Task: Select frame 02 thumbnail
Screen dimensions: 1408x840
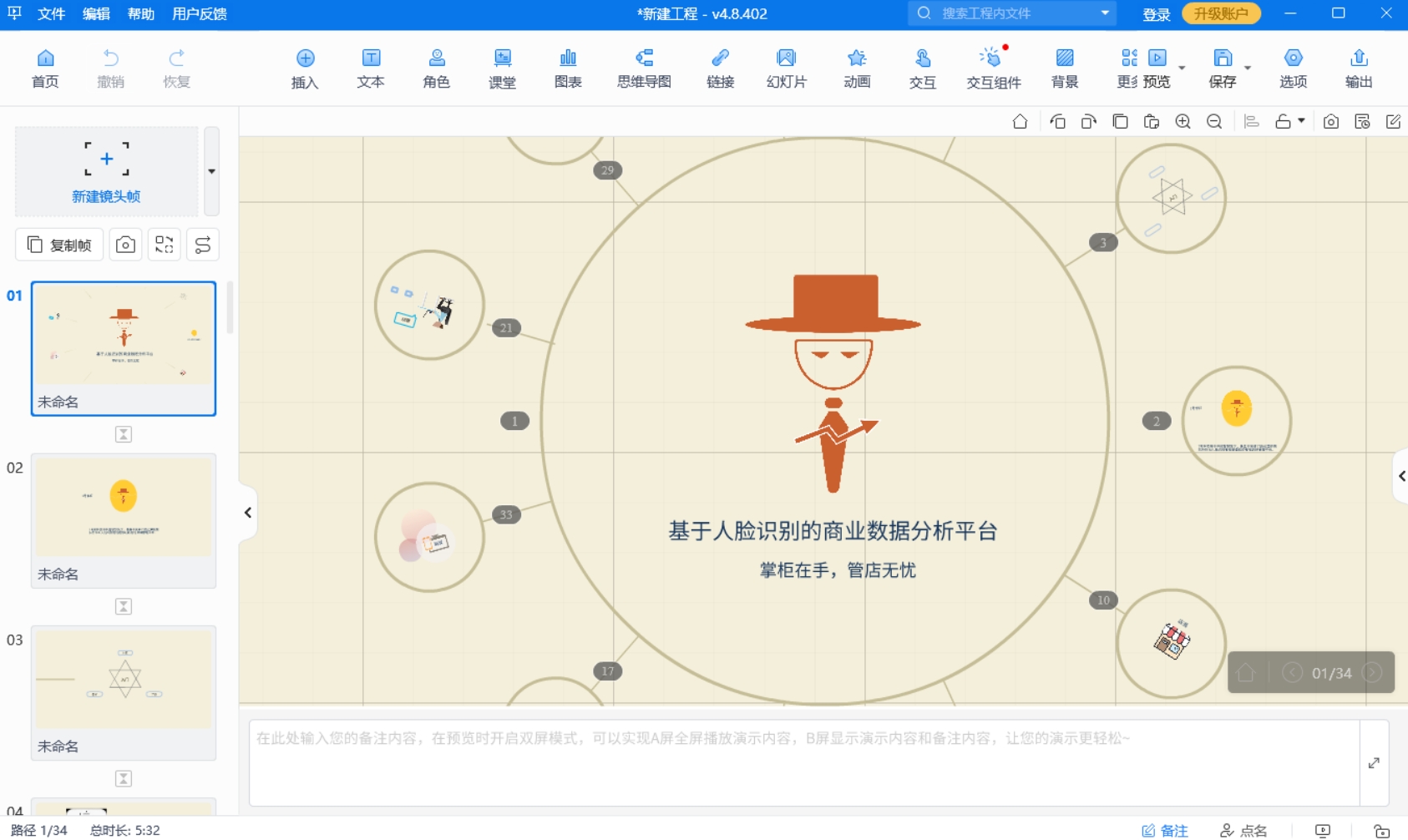Action: (124, 520)
